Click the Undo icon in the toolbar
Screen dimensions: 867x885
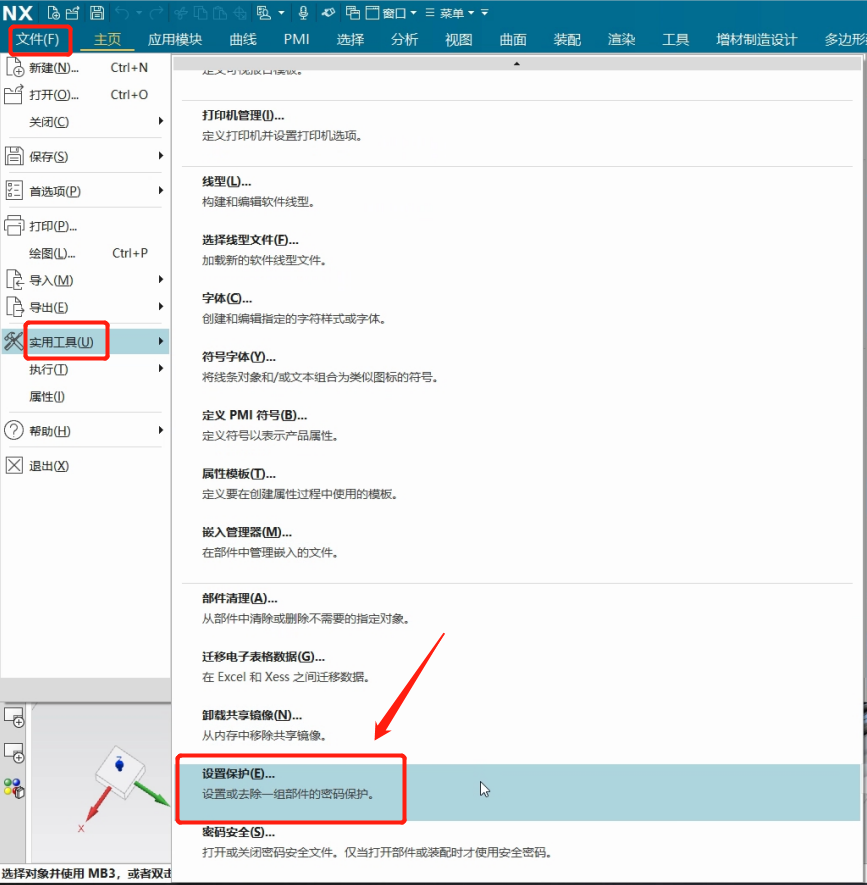121,11
